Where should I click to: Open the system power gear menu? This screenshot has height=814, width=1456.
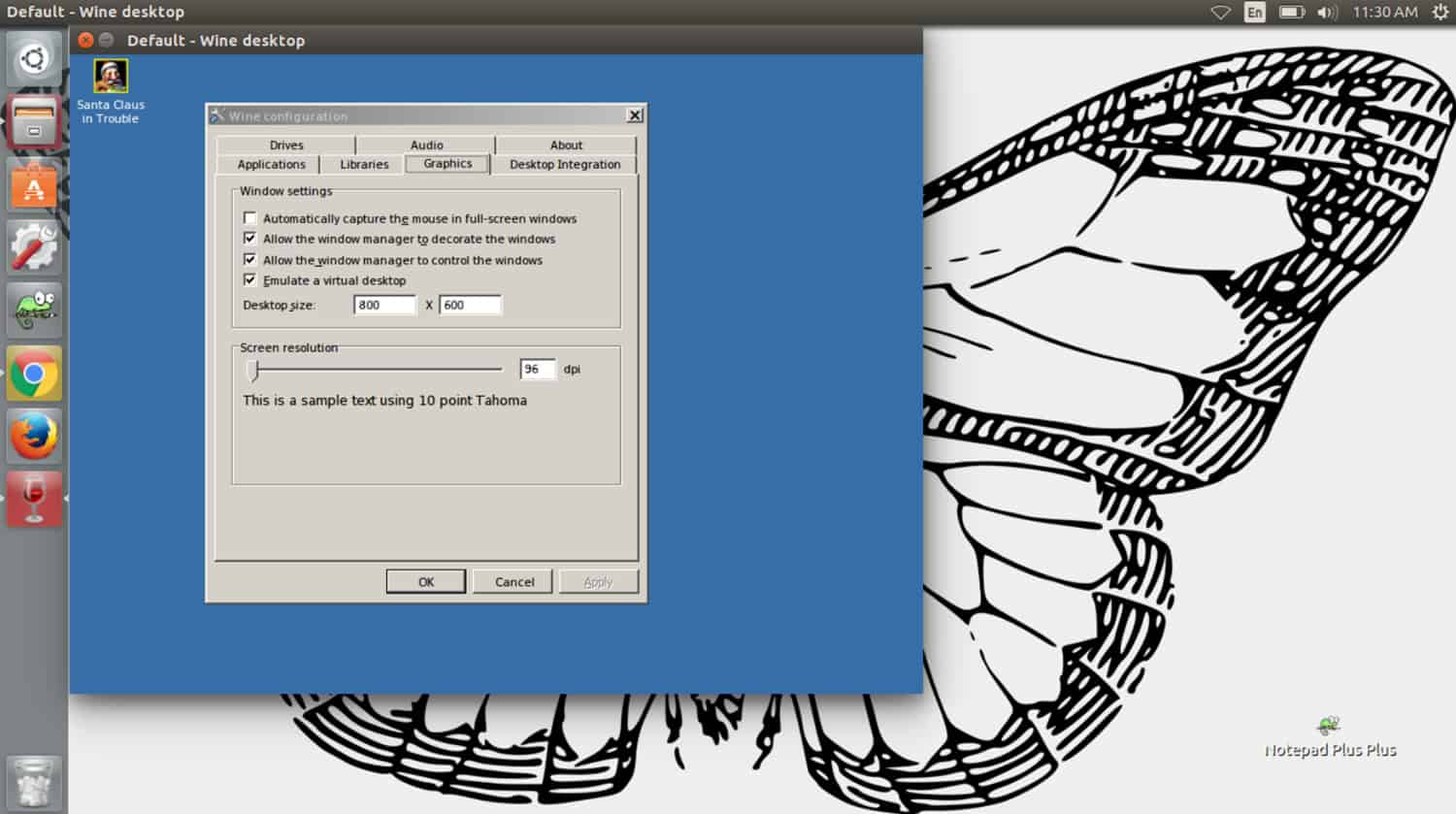[1440, 13]
